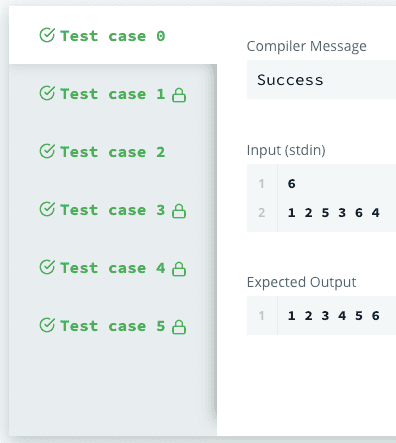Click the lock icon on Test case 4
This screenshot has height=443, width=396.
point(179,269)
